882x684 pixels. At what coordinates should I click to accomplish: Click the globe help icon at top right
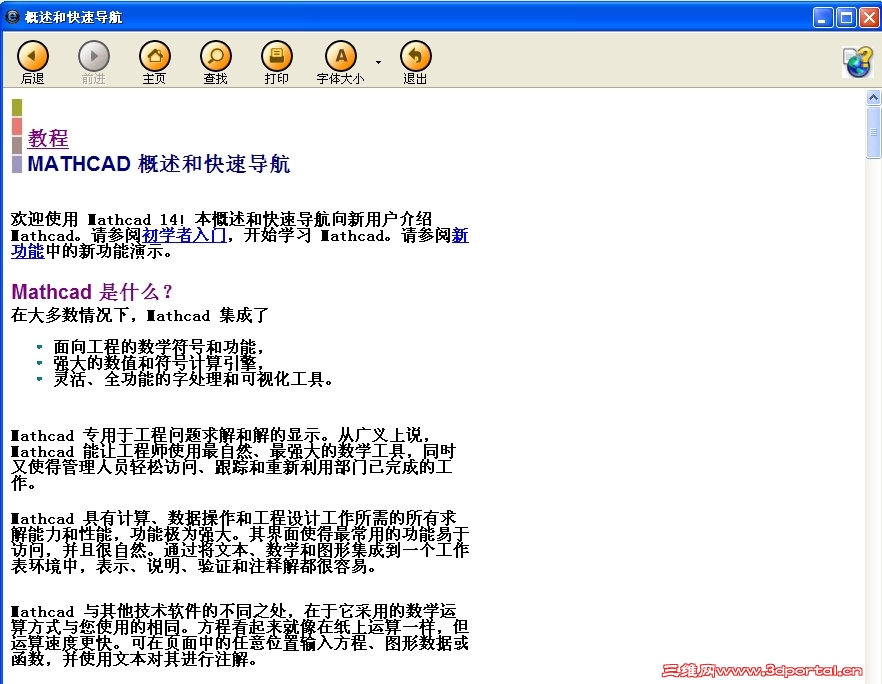[858, 62]
